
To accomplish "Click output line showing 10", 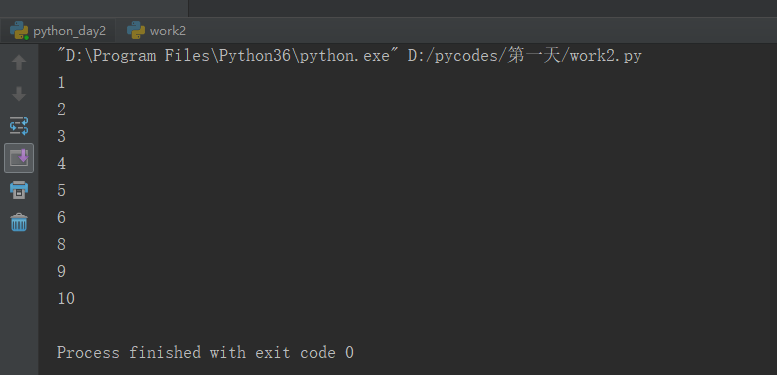I will pos(66,298).
